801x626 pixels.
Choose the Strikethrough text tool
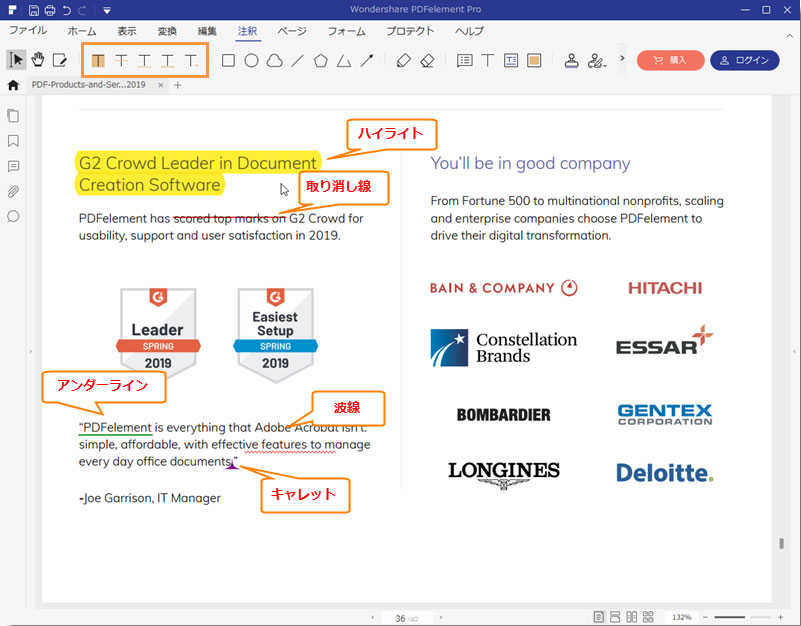(x=121, y=61)
